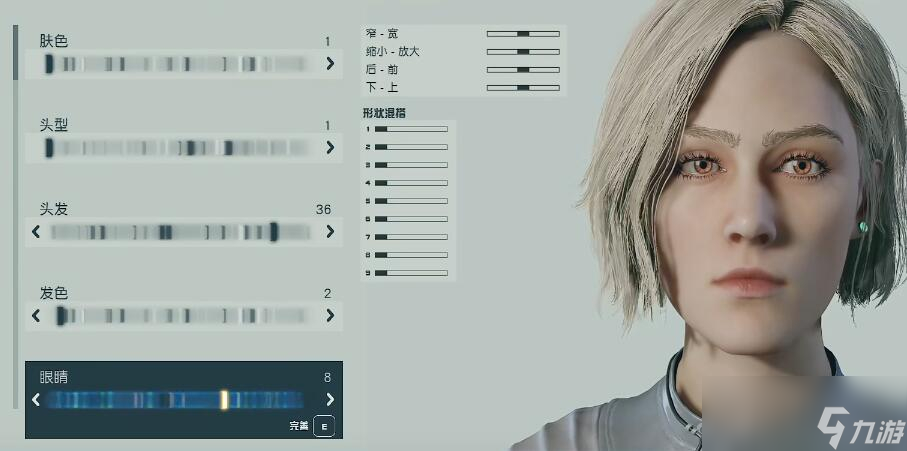Click shape blend slider 8
The height and width of the screenshot is (451, 907).
(411, 255)
